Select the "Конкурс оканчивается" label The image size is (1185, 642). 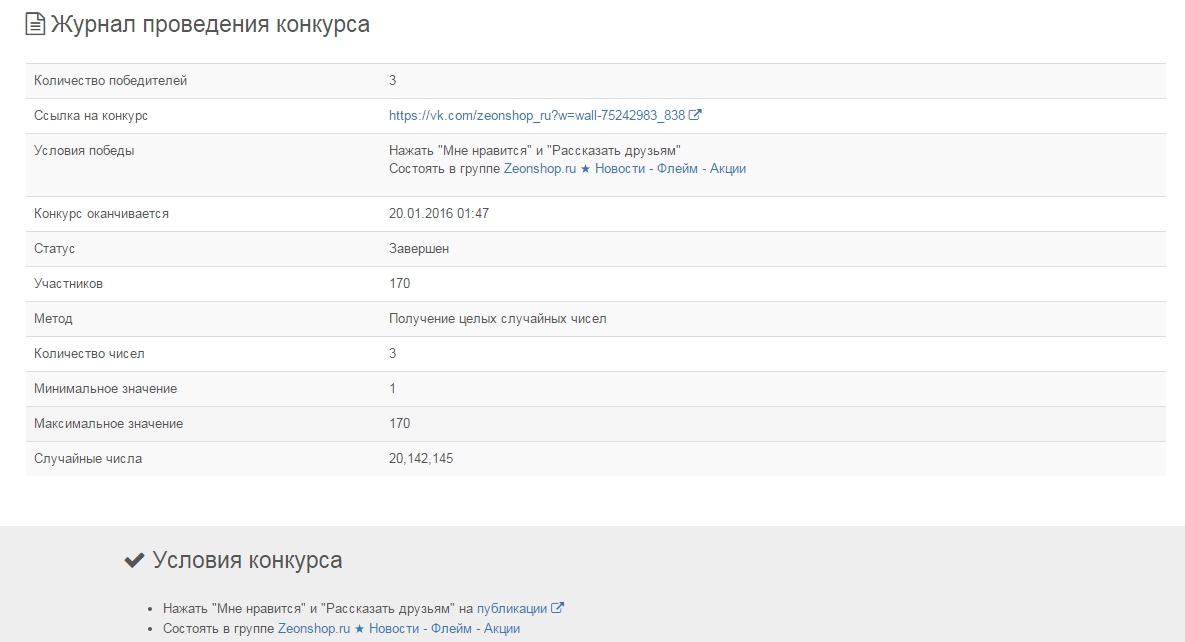[101, 214]
